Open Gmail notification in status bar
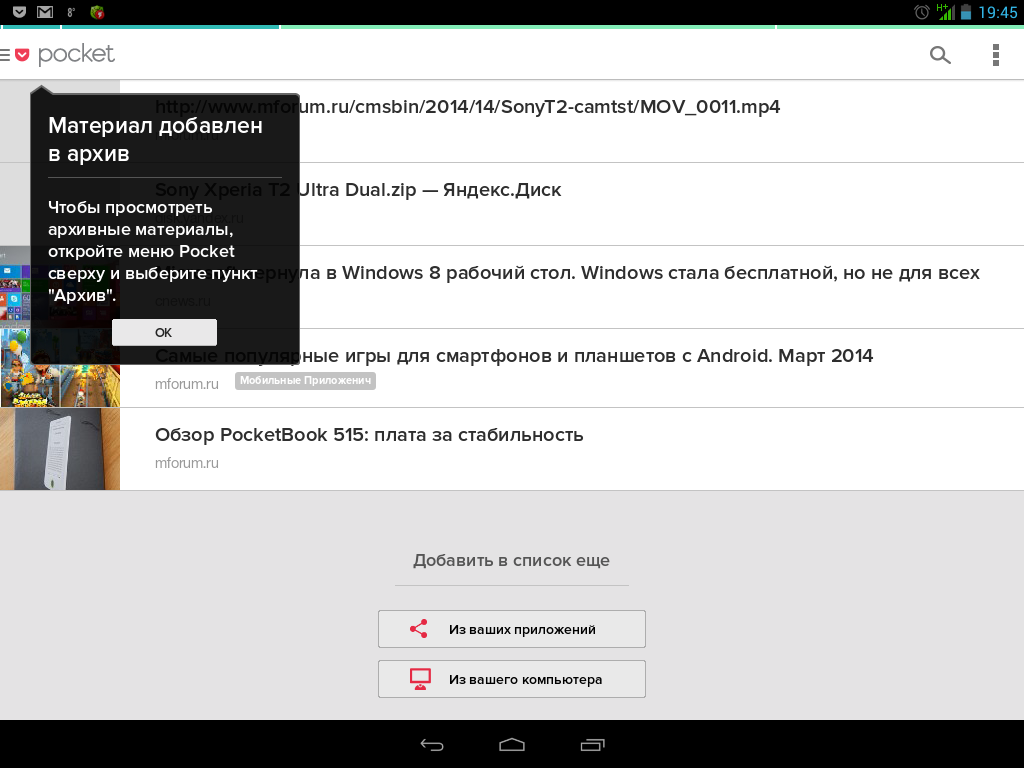 click(x=44, y=12)
